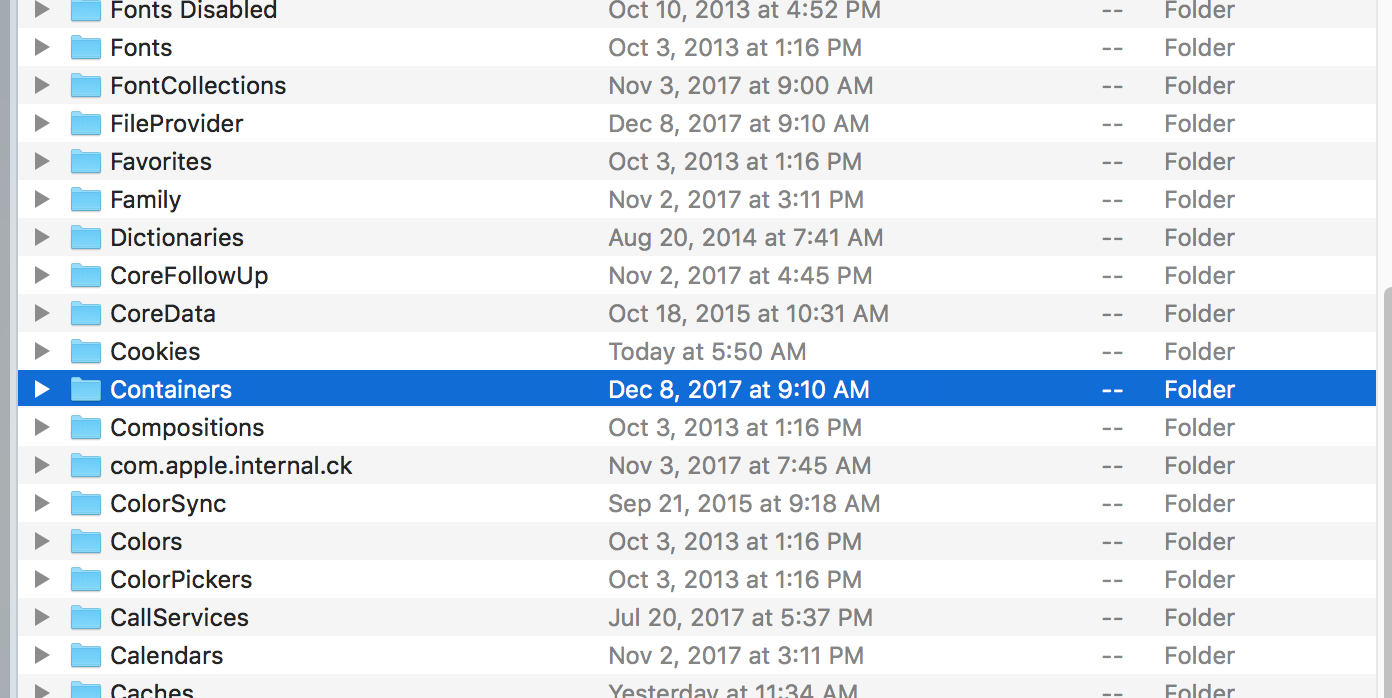Click the left scrollbar area
Viewport: 1392px width, 698px height.
(8, 350)
